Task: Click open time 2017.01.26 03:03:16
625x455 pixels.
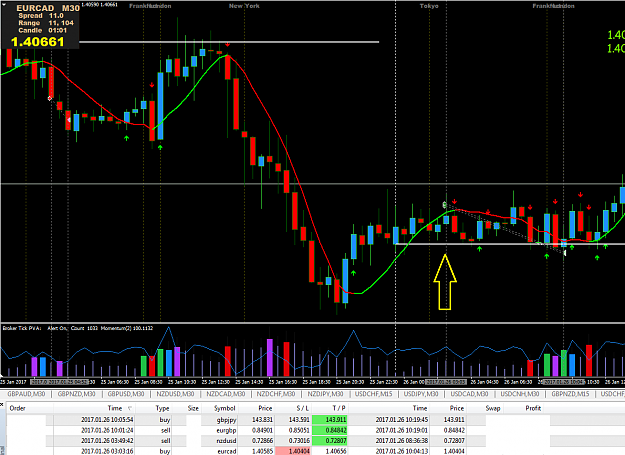Action: [107, 451]
